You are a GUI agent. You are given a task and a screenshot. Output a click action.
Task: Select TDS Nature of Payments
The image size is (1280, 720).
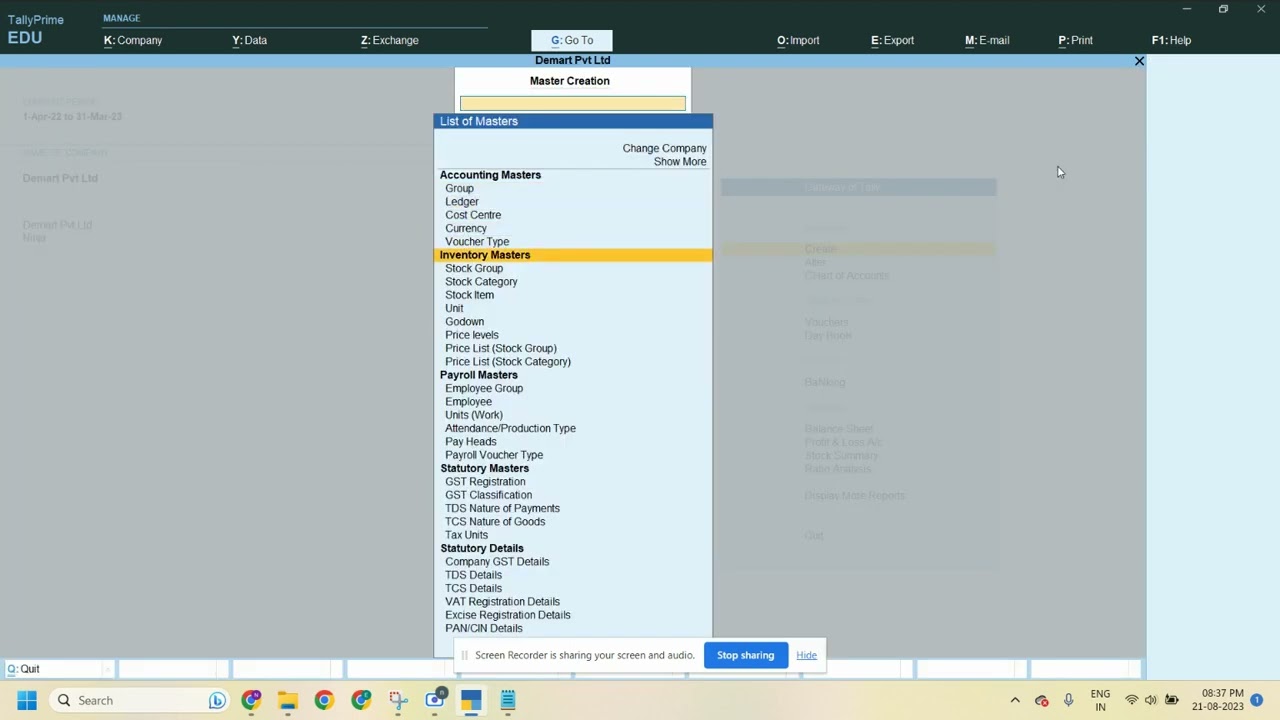point(502,508)
